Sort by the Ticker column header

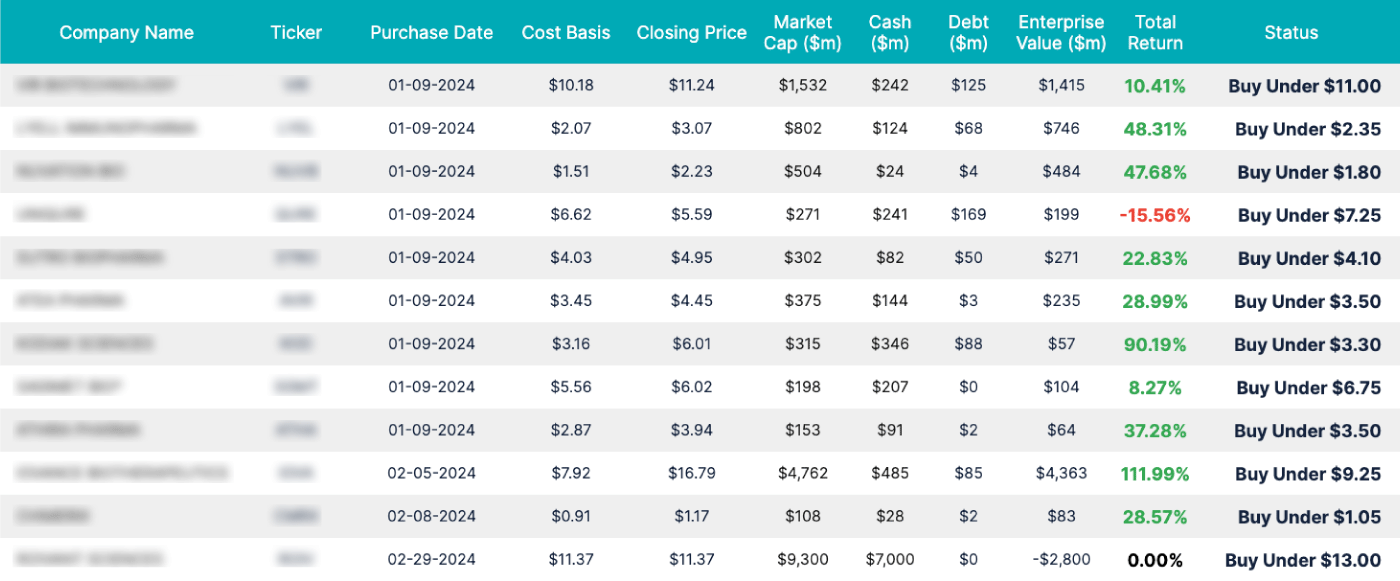coord(296,32)
